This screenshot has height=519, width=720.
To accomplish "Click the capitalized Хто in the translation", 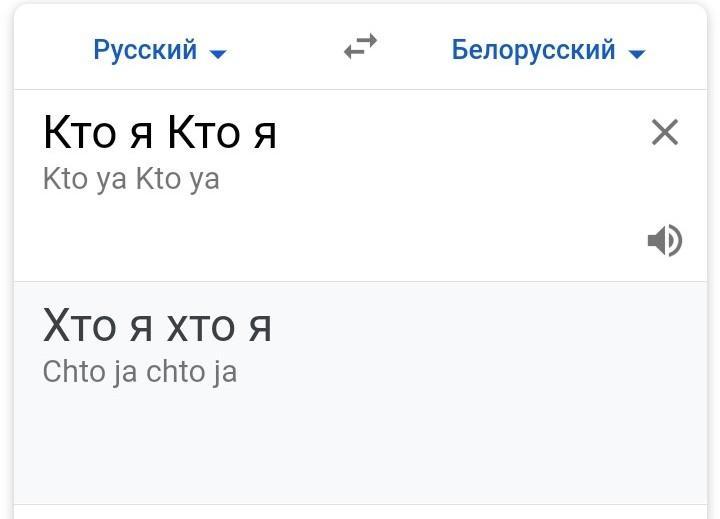I will click(78, 326).
